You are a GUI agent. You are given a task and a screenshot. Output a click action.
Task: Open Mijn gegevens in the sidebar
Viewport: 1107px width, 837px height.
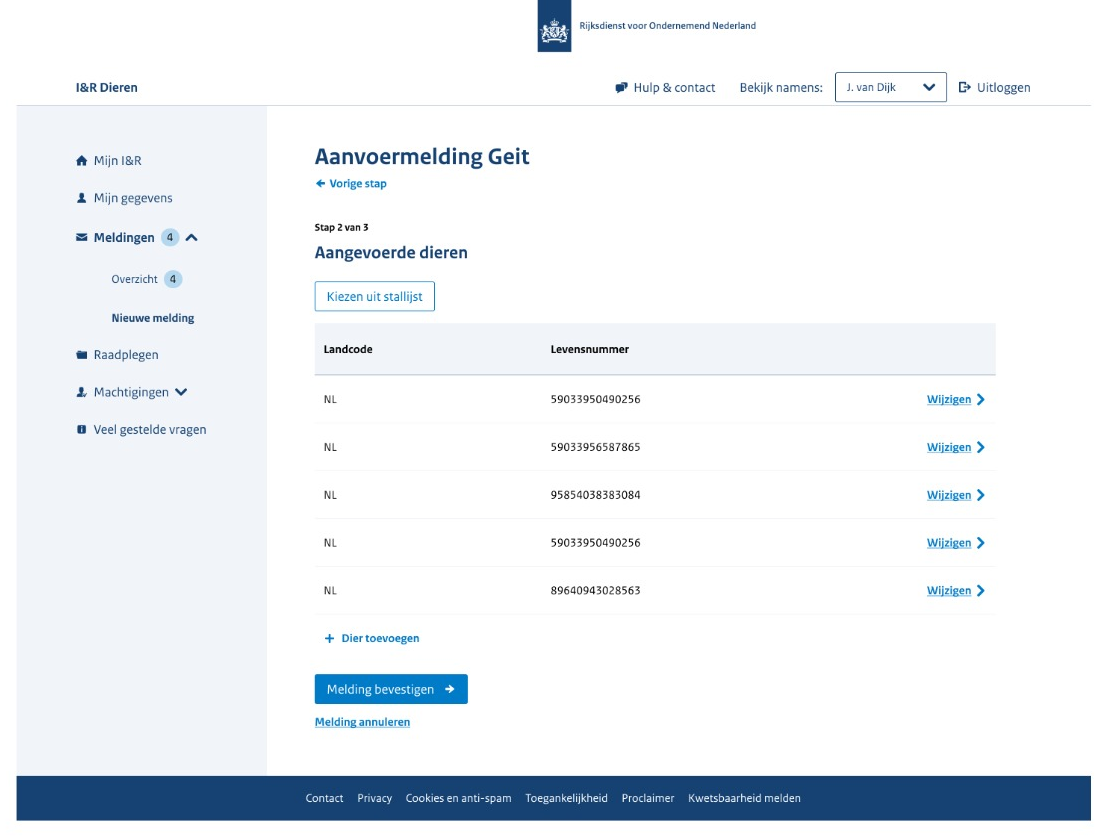tap(133, 198)
